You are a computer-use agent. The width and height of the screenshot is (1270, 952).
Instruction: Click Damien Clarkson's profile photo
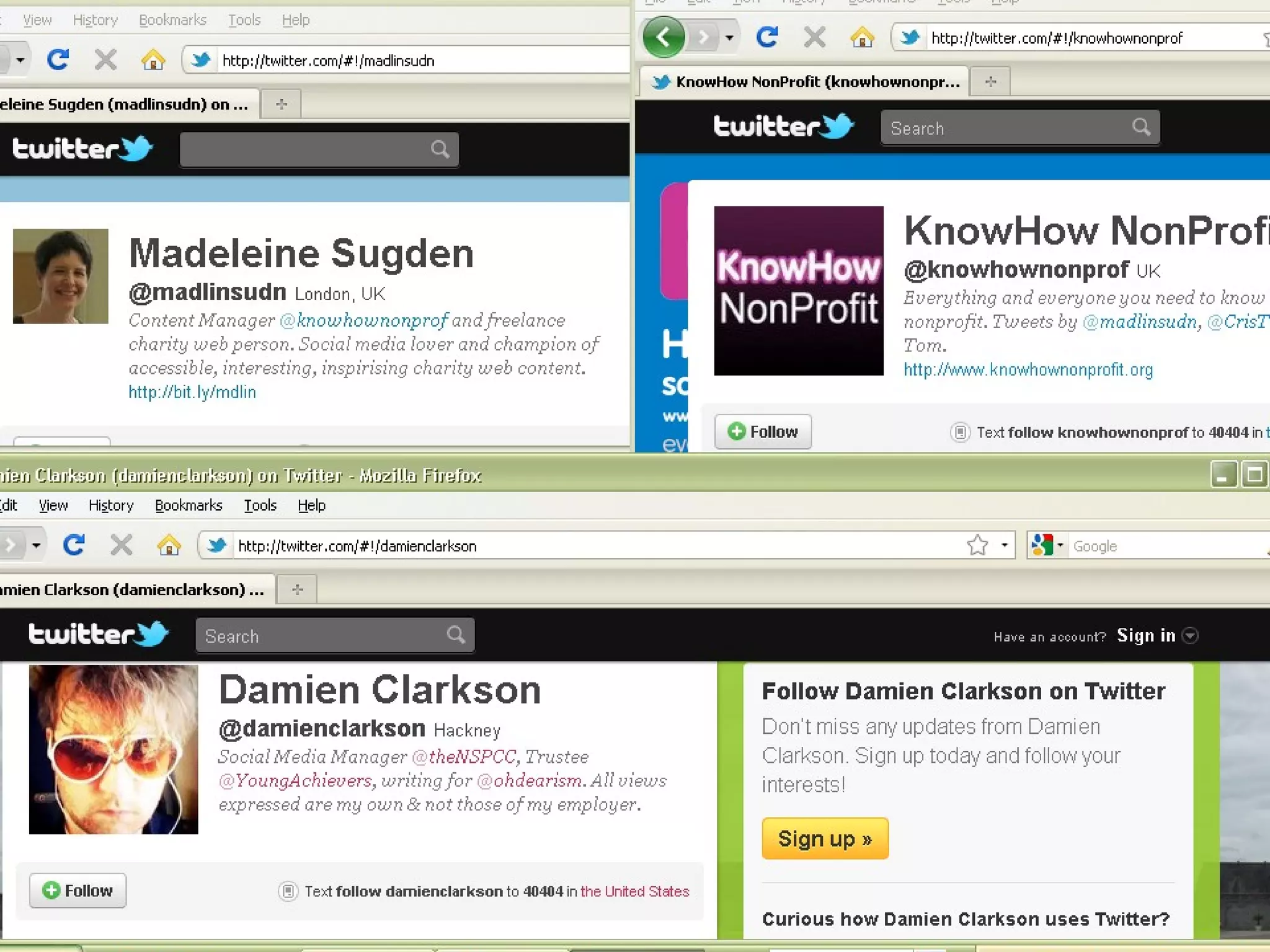[x=113, y=749]
